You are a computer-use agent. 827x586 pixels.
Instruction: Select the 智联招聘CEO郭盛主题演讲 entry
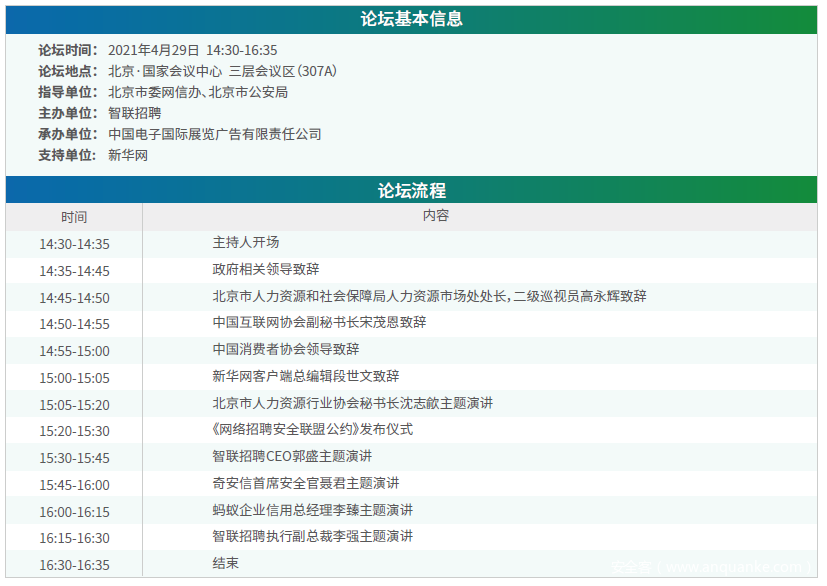[292, 456]
